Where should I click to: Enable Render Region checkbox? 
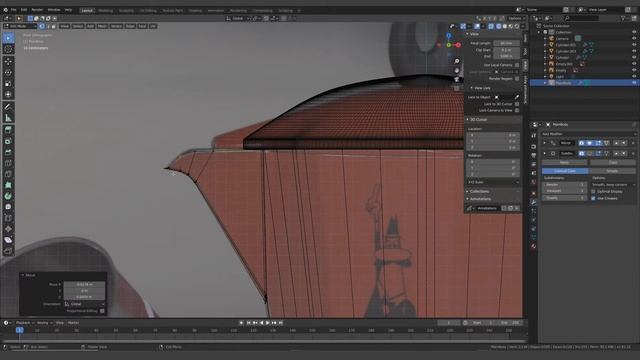(x=517, y=78)
